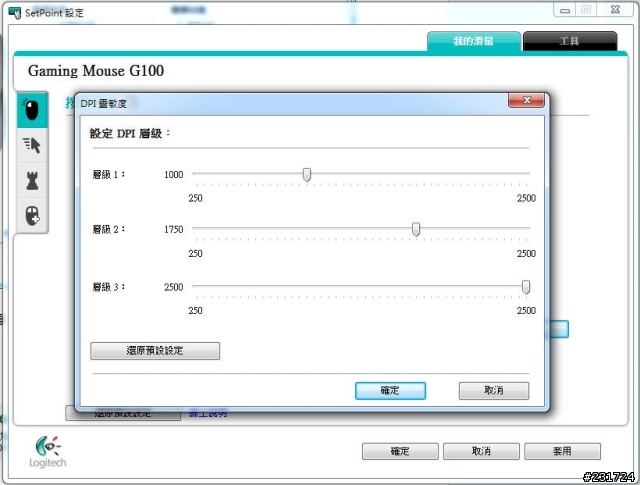Image resolution: width=640 pixels, height=485 pixels.
Task: Open the mouse plus icon in sidebar
Action: [32, 216]
